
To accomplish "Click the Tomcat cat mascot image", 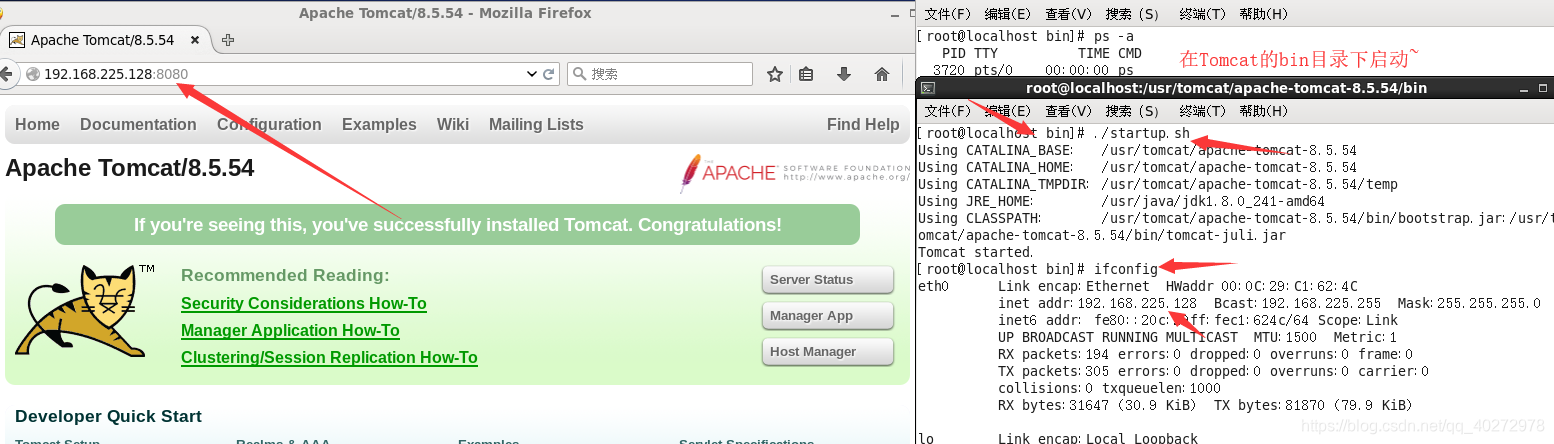I will (x=84, y=310).
